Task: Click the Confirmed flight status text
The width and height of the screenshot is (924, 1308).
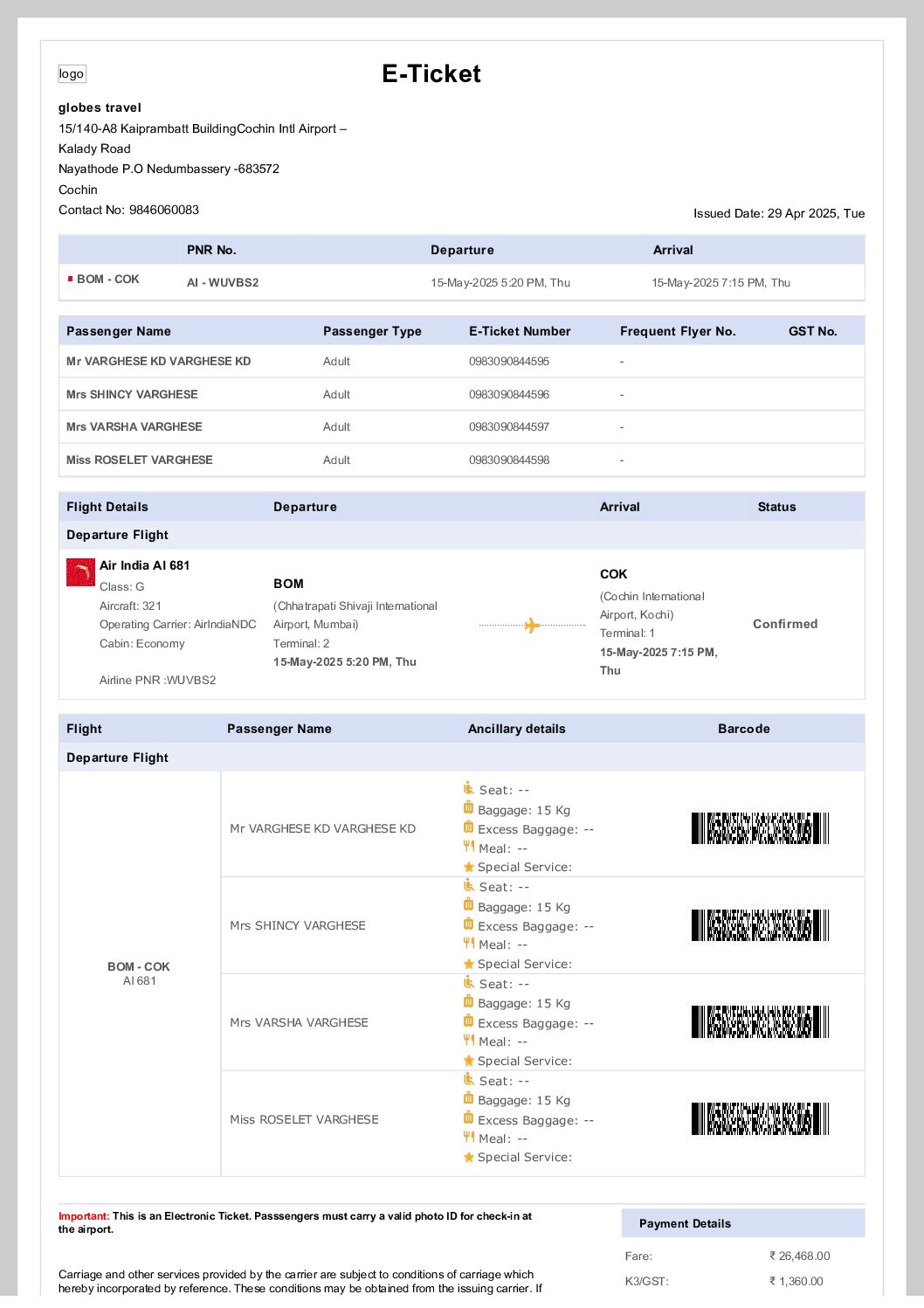Action: (x=785, y=624)
